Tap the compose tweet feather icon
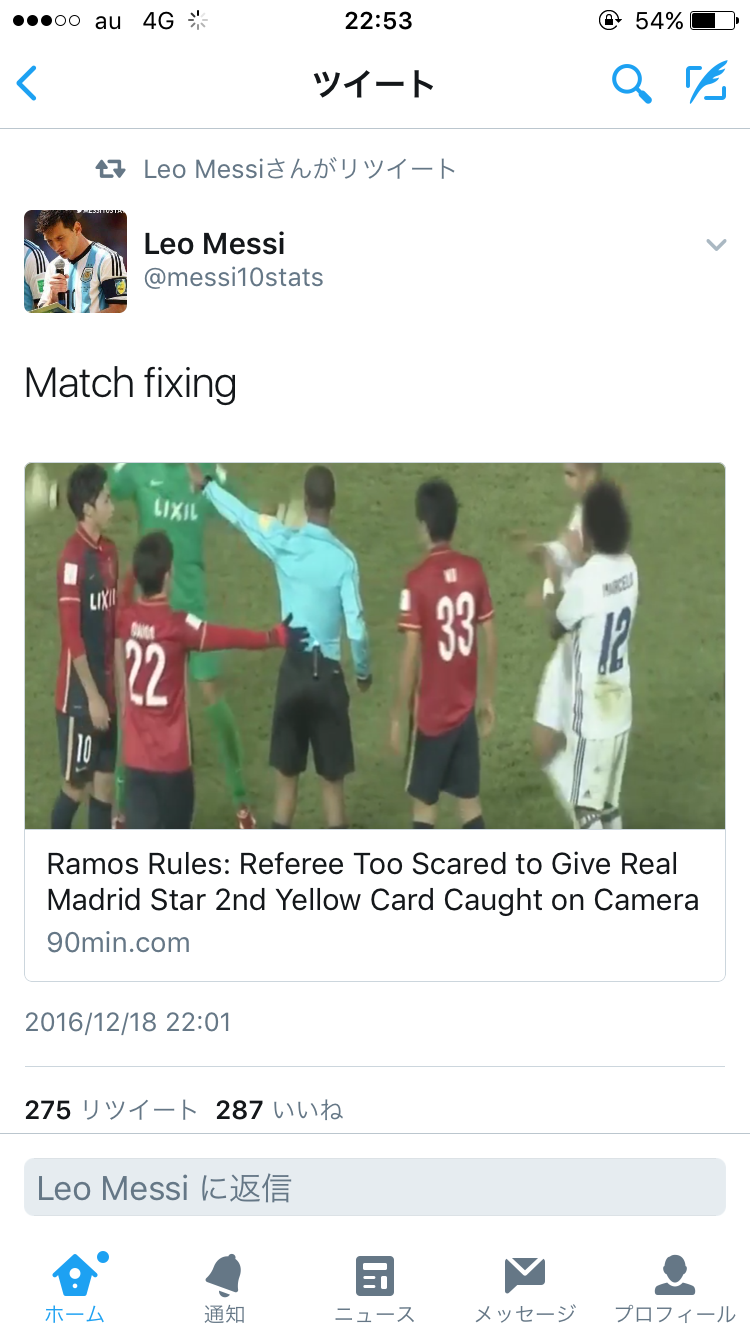 tap(706, 84)
